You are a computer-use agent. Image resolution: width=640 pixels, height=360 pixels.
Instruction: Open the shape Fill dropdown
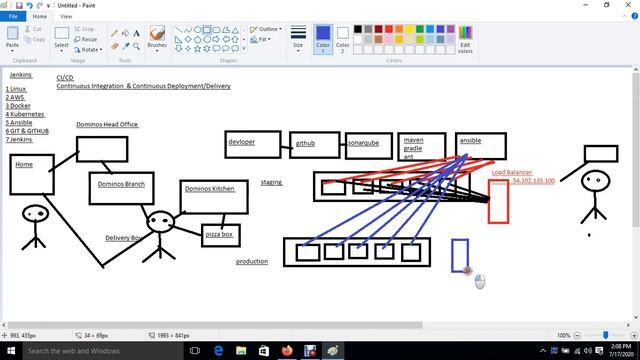(x=260, y=39)
